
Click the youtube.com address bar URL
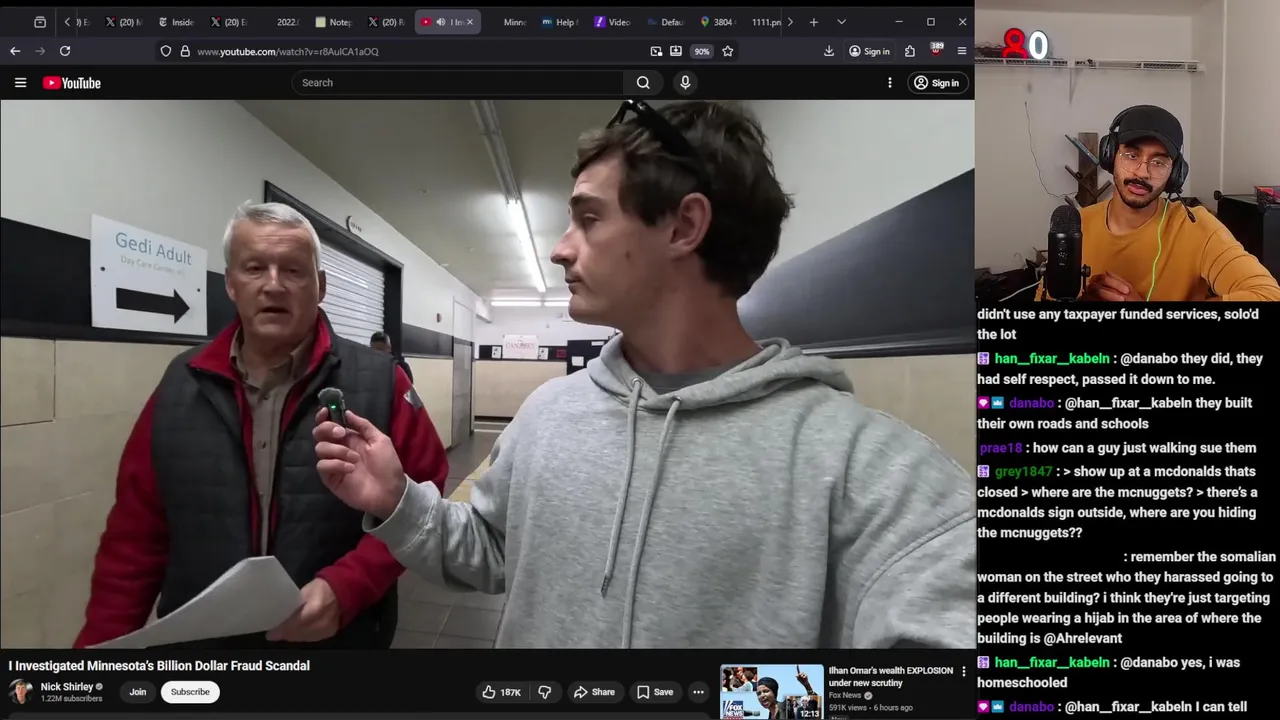(x=288, y=51)
